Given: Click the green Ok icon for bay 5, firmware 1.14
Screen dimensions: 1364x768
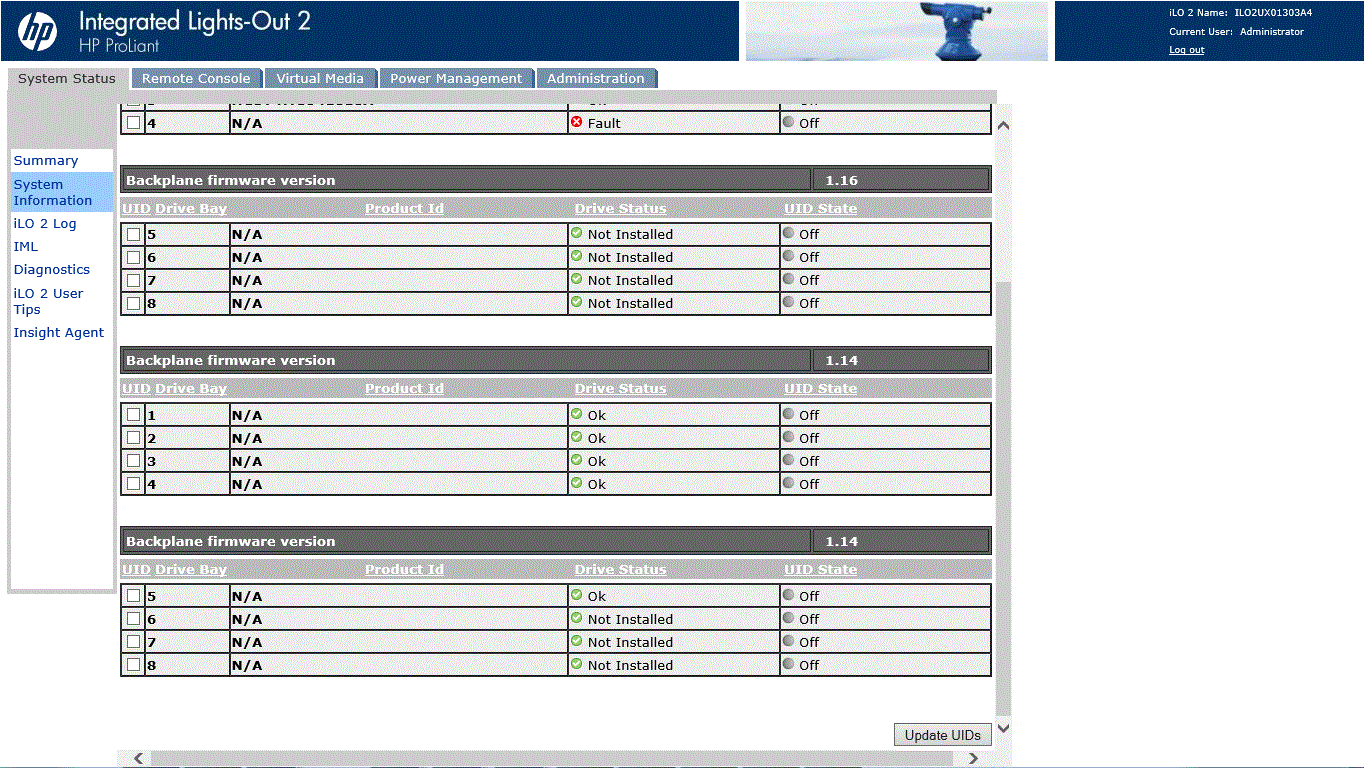Looking at the screenshot, I should 577,595.
